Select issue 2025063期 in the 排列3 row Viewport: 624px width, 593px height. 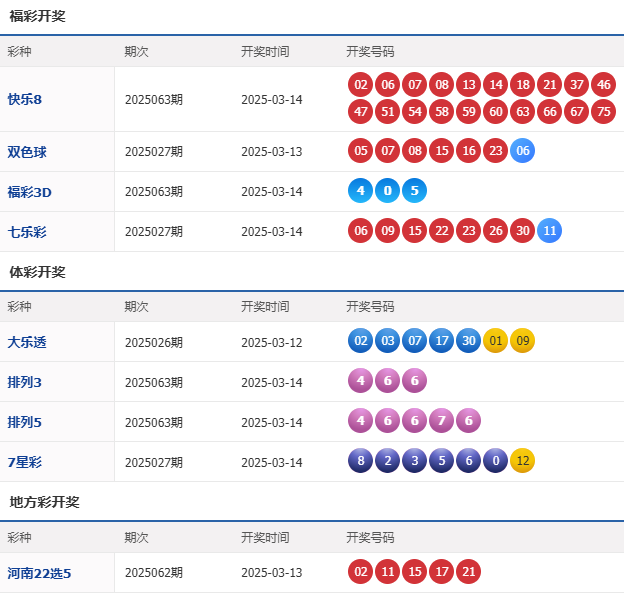pyautogui.click(x=154, y=382)
